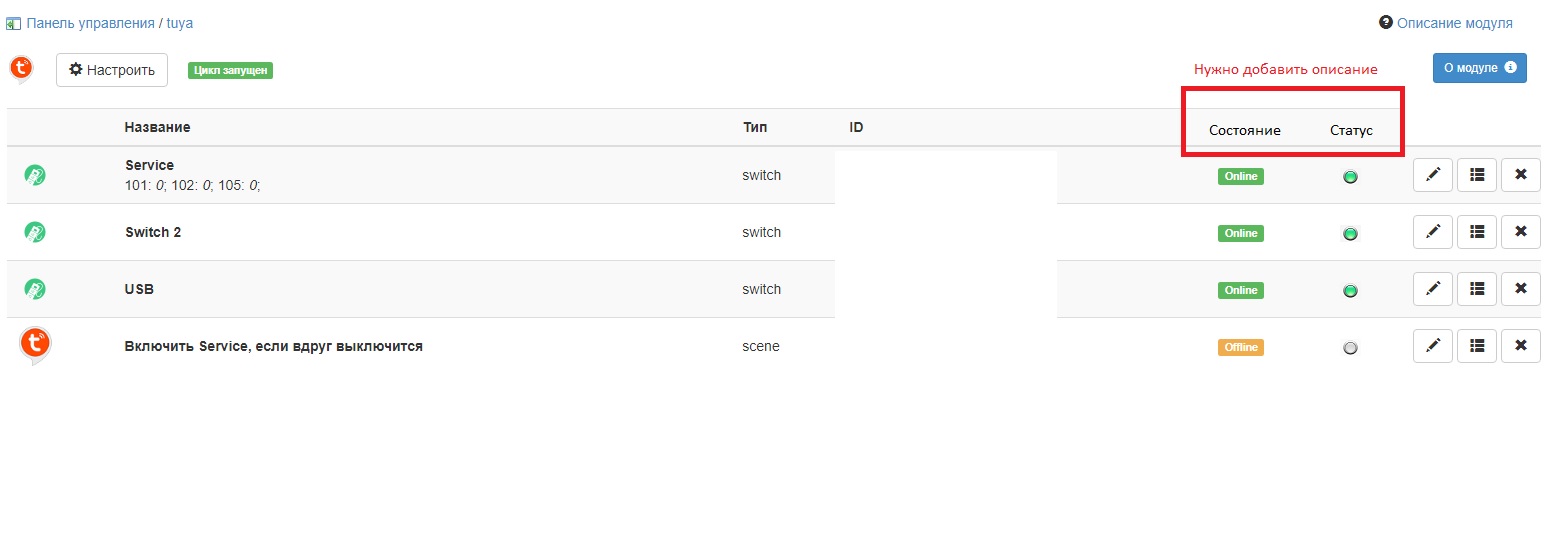This screenshot has height=535, width=1547.
Task: Go to Панель управления breadcrumb link
Action: [x=91, y=23]
